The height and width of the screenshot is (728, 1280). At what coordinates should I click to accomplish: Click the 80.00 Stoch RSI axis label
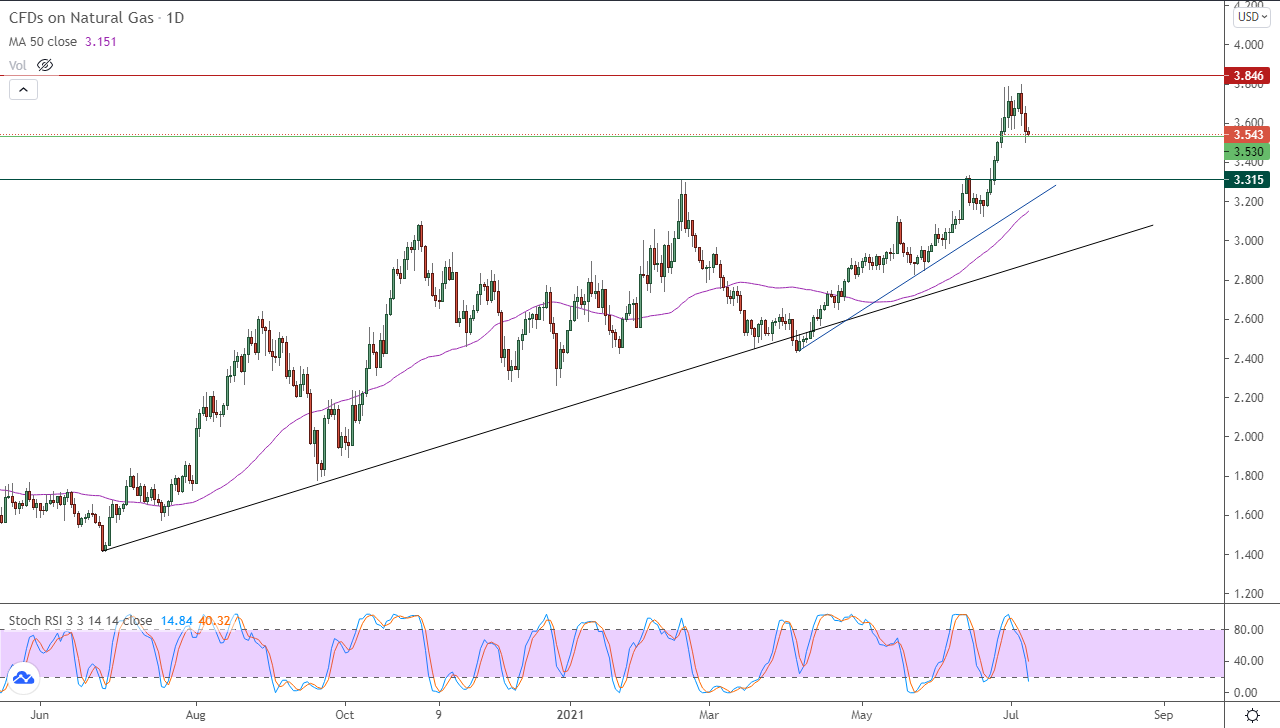point(1247,630)
